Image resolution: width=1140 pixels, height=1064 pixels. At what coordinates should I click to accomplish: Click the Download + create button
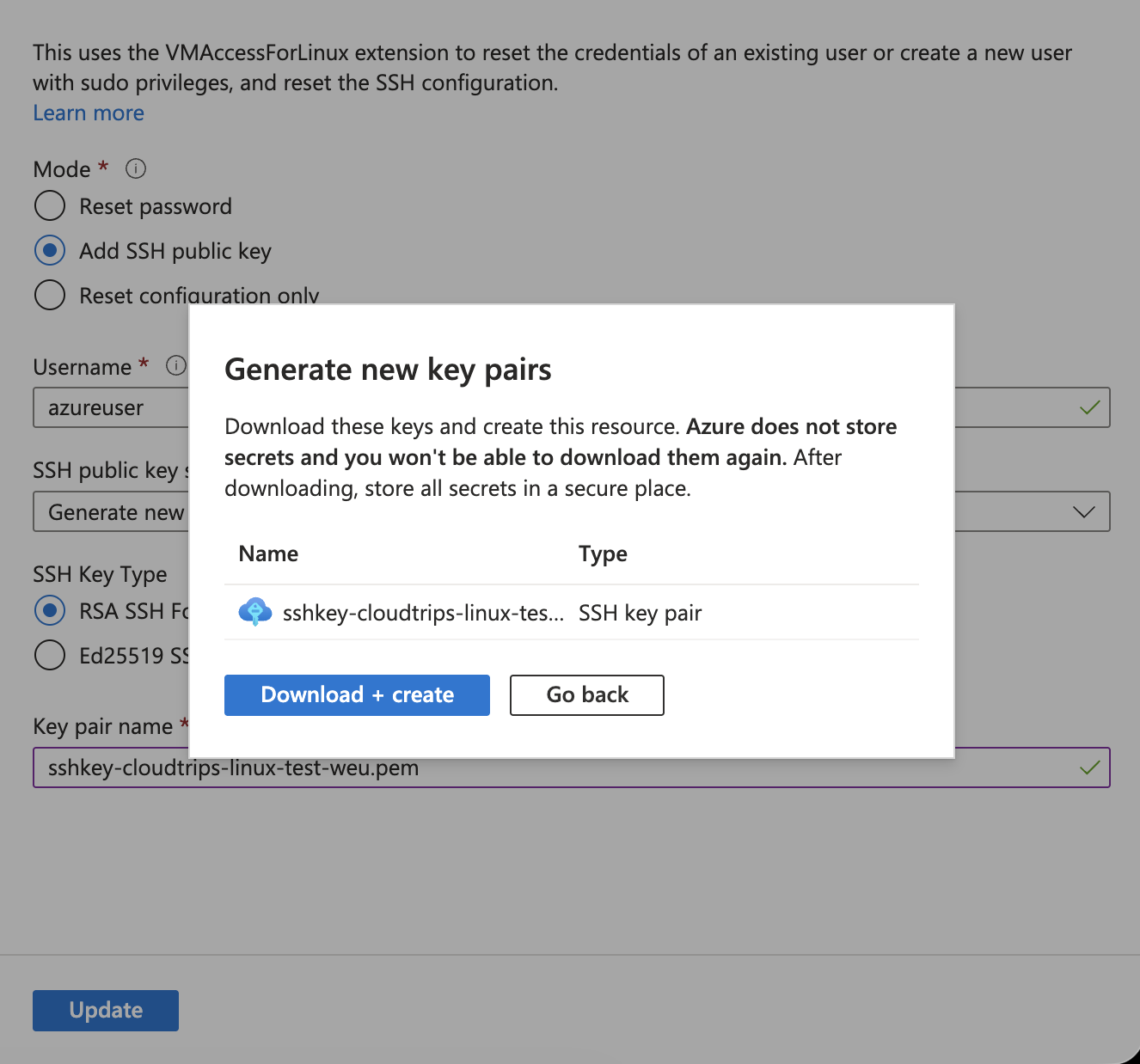pos(357,694)
